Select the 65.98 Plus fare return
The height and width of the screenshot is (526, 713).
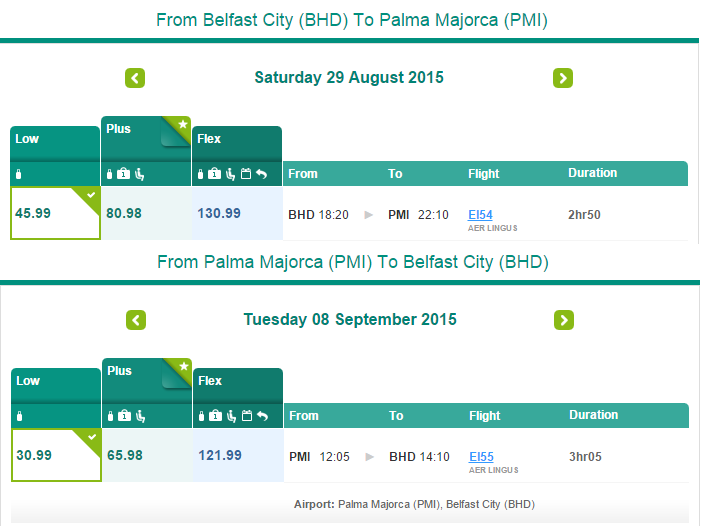pos(147,455)
